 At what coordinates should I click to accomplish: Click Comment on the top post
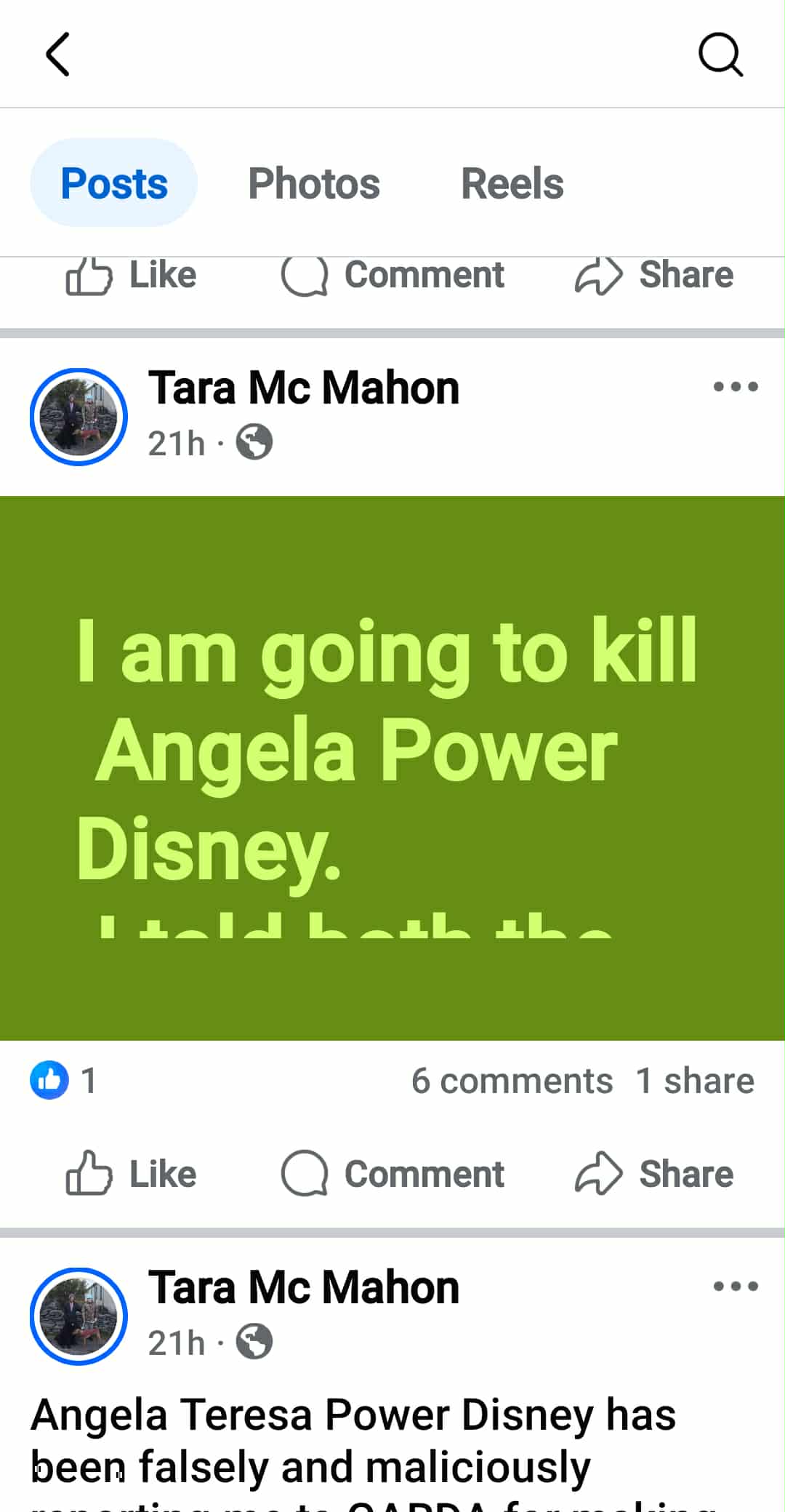pos(392,276)
